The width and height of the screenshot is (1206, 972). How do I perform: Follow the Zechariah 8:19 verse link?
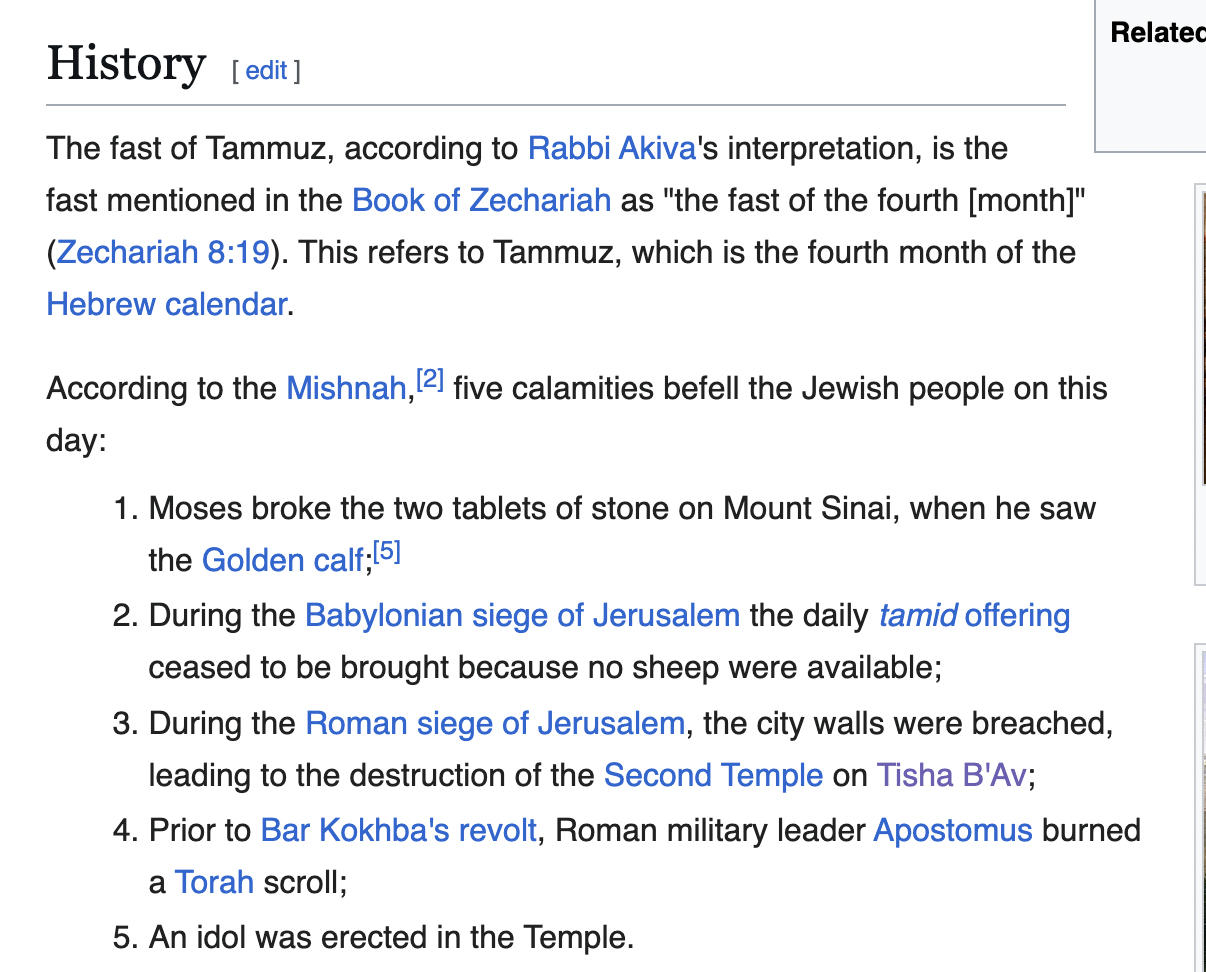(163, 252)
